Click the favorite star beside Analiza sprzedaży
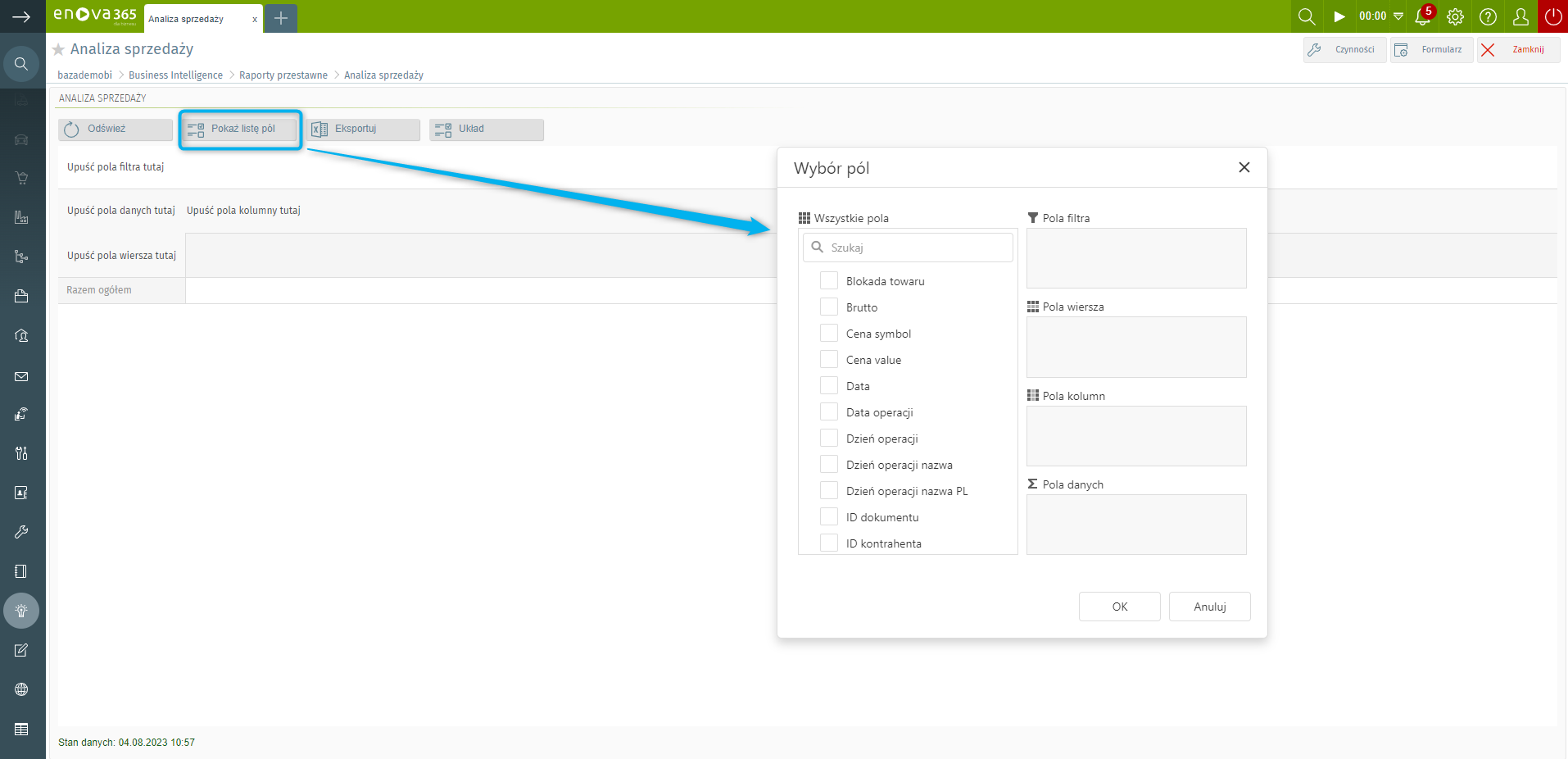 pyautogui.click(x=58, y=50)
